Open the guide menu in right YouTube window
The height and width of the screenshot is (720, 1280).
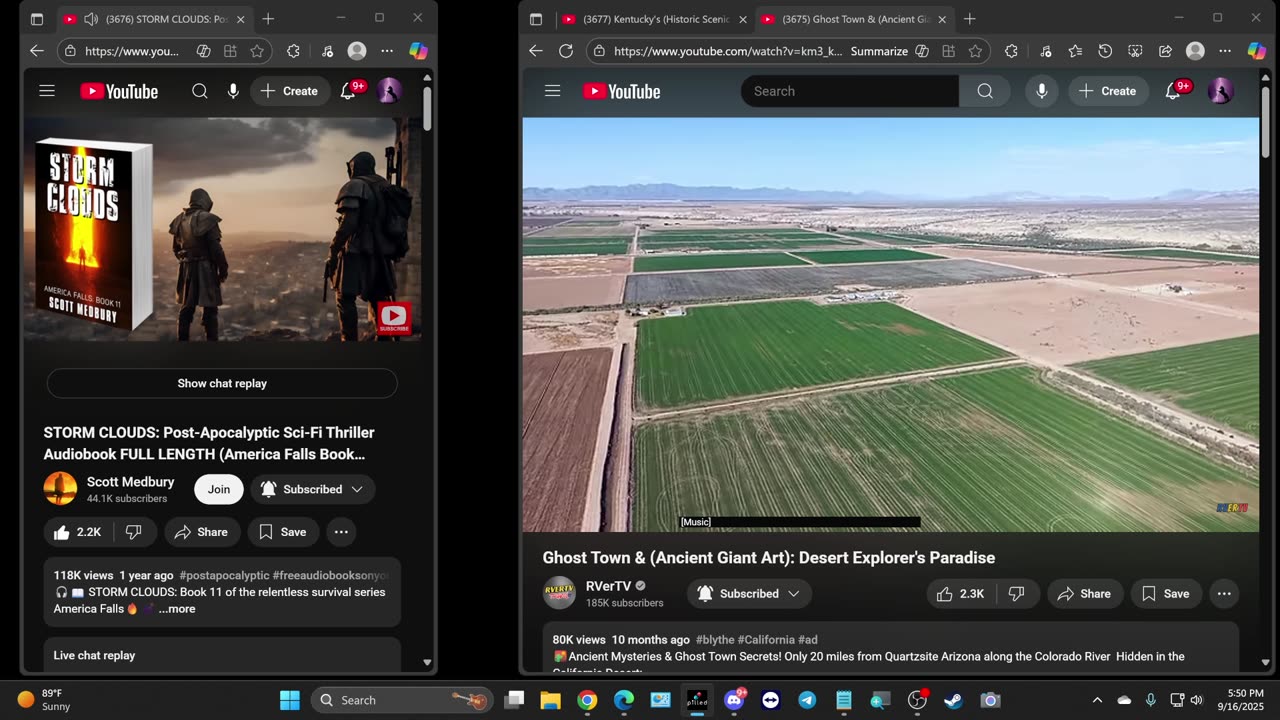tap(553, 91)
